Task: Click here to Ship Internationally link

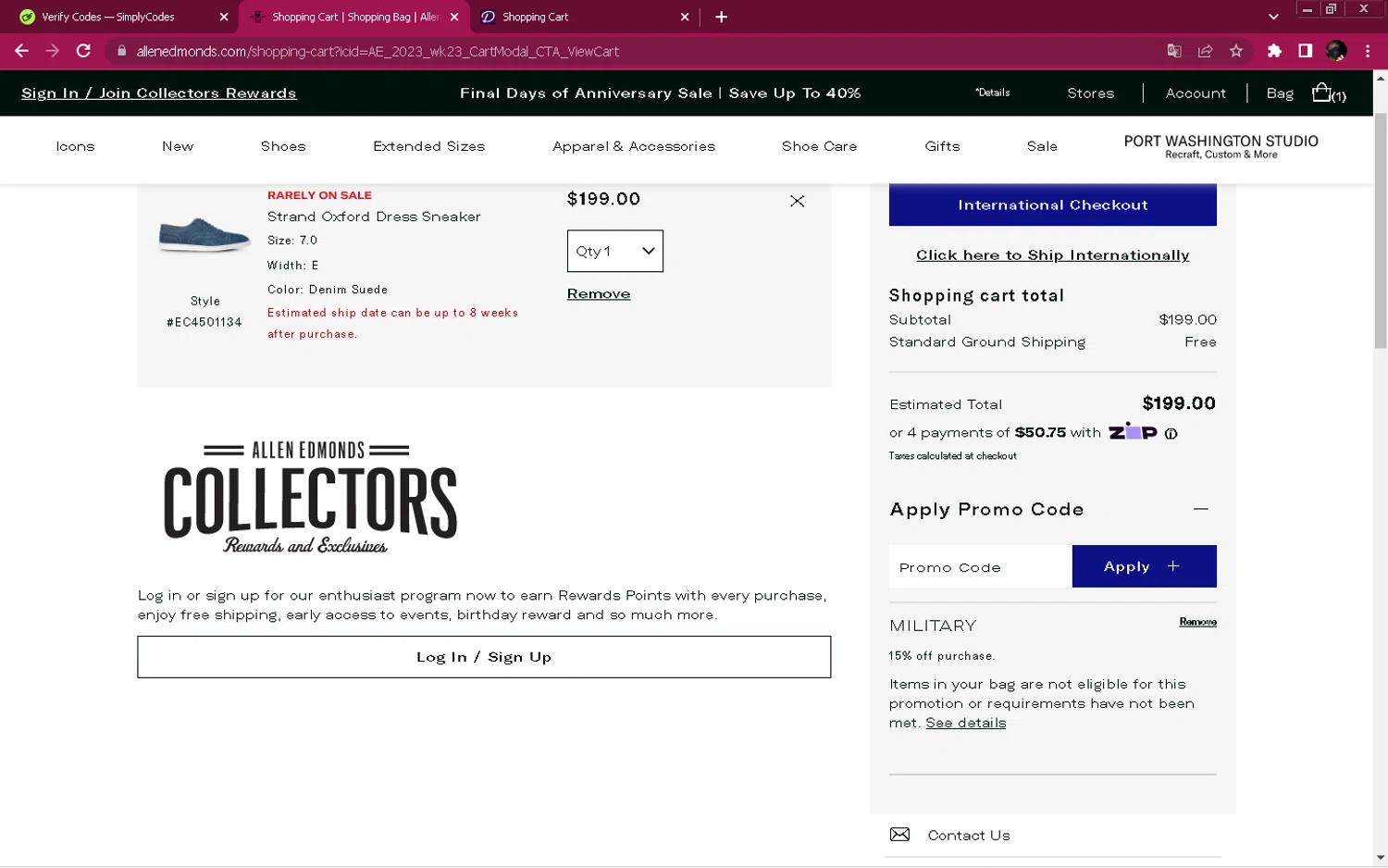Action: (x=1053, y=255)
